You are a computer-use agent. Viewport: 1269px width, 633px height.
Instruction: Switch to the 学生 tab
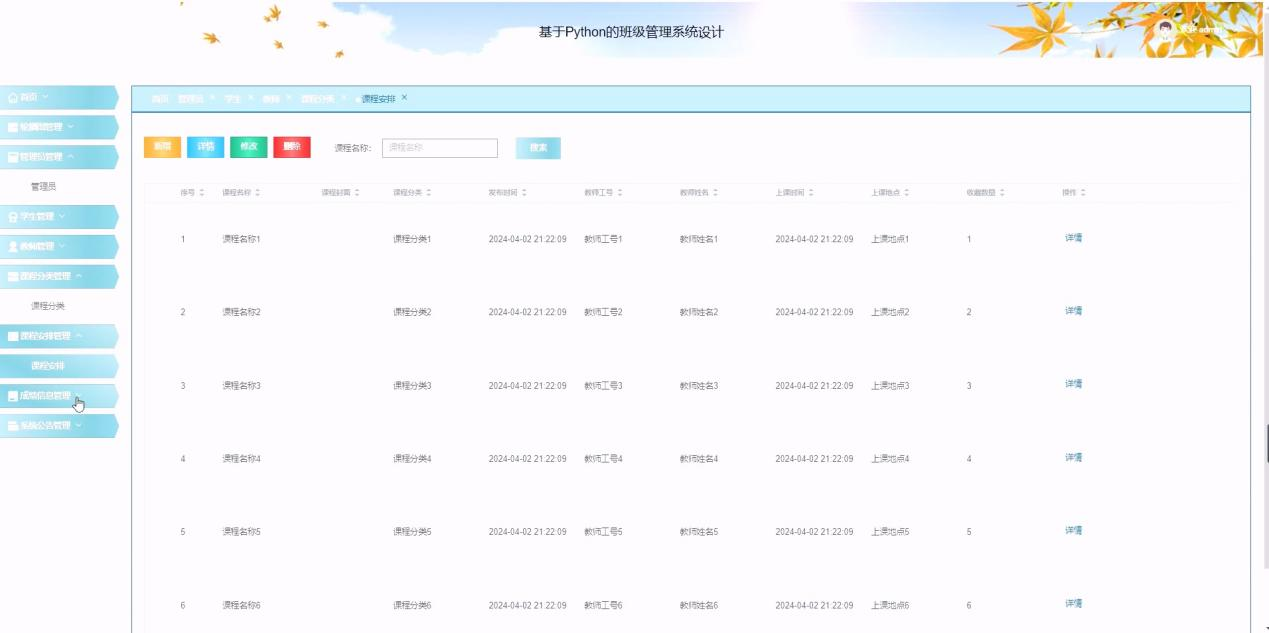click(x=232, y=99)
